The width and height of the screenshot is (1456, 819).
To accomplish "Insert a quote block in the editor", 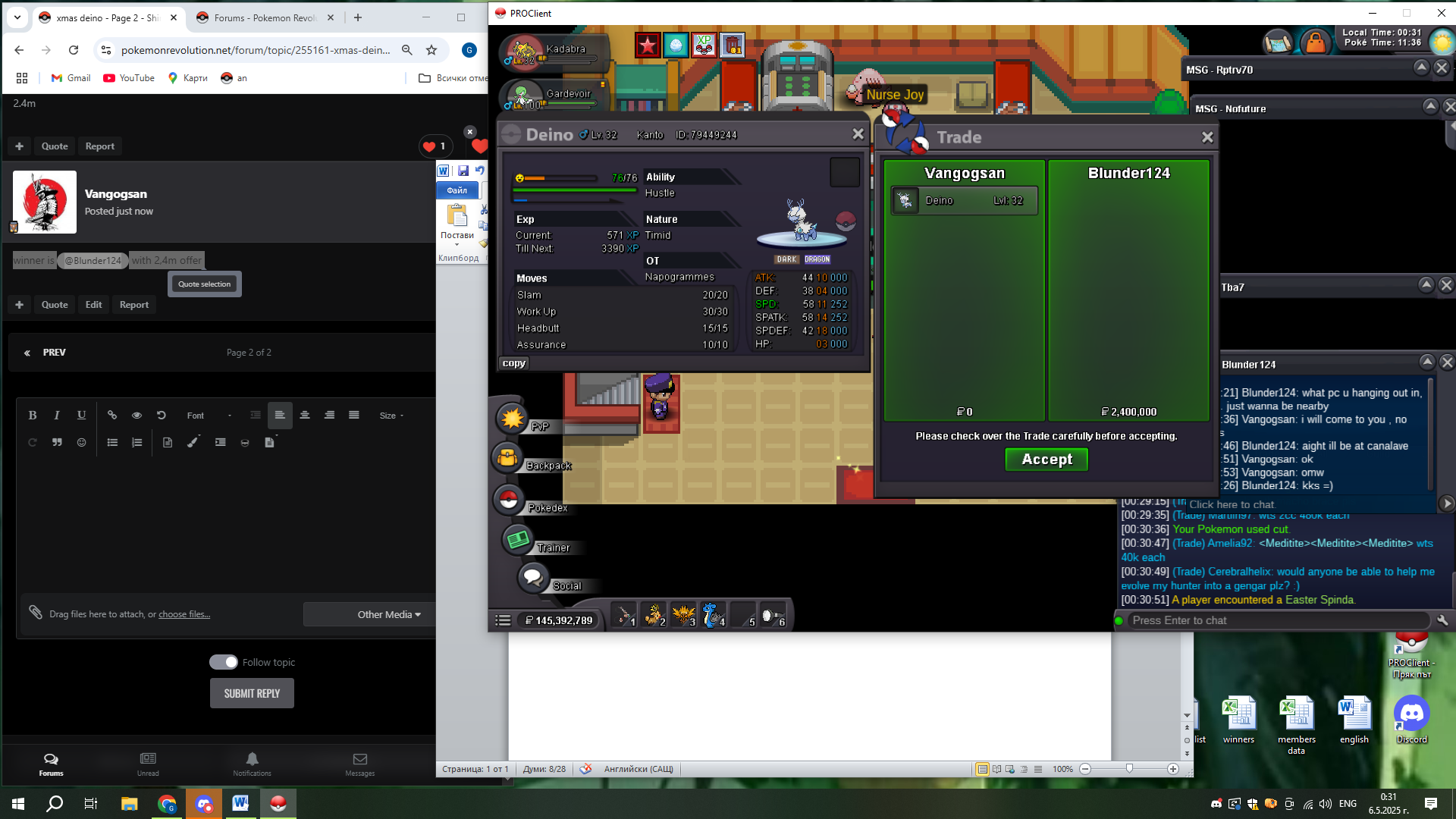I will pyautogui.click(x=57, y=442).
